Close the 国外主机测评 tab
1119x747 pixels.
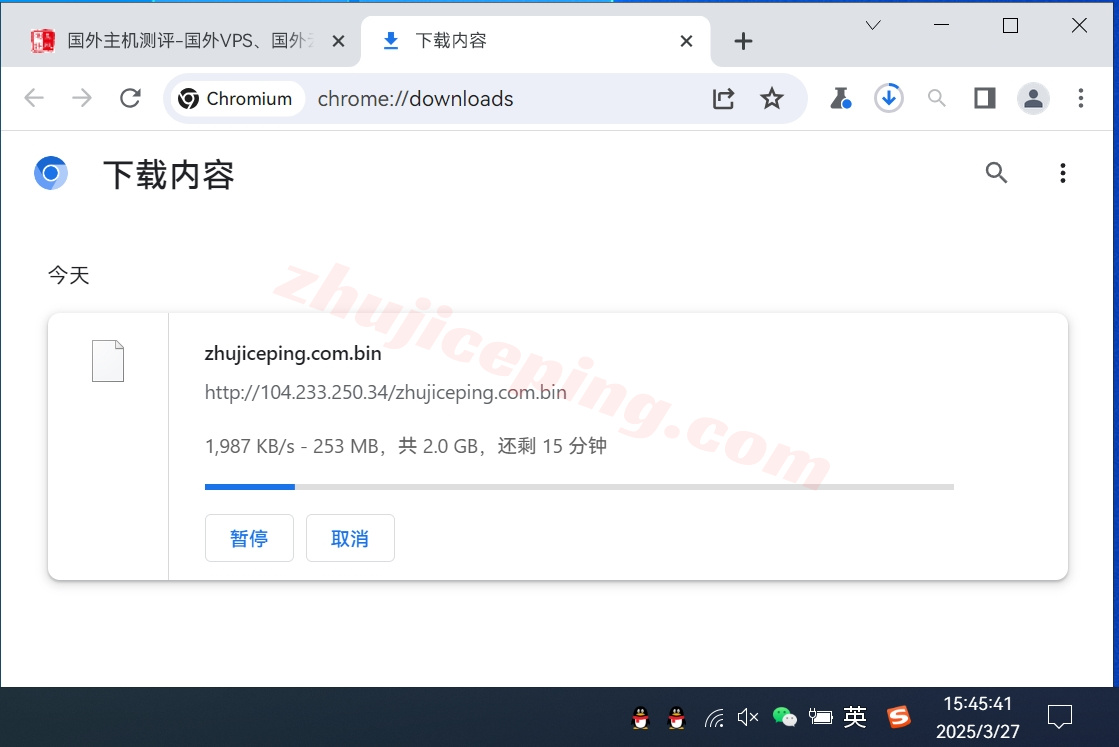338,41
